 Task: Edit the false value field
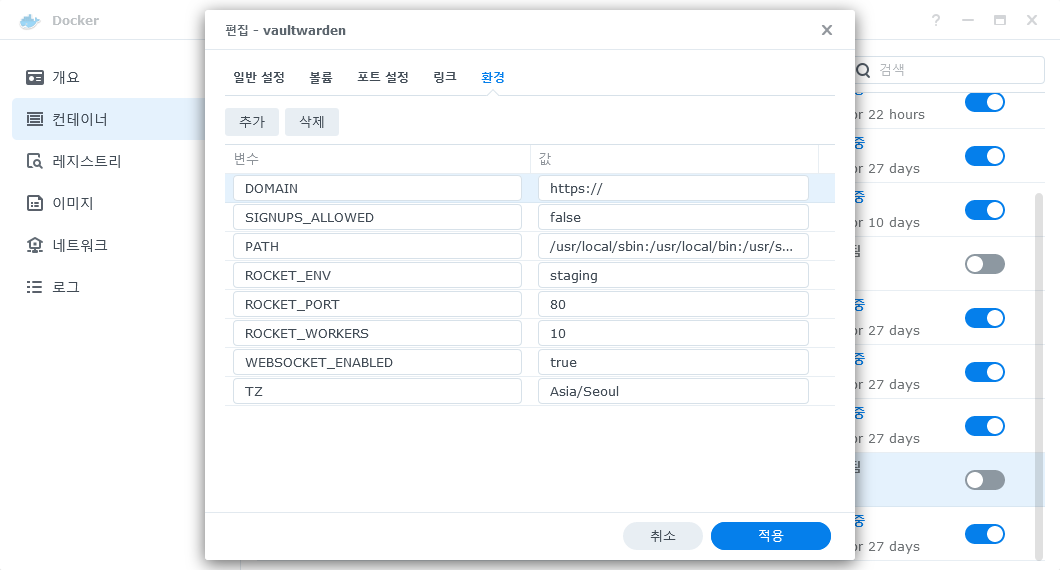pyautogui.click(x=673, y=217)
